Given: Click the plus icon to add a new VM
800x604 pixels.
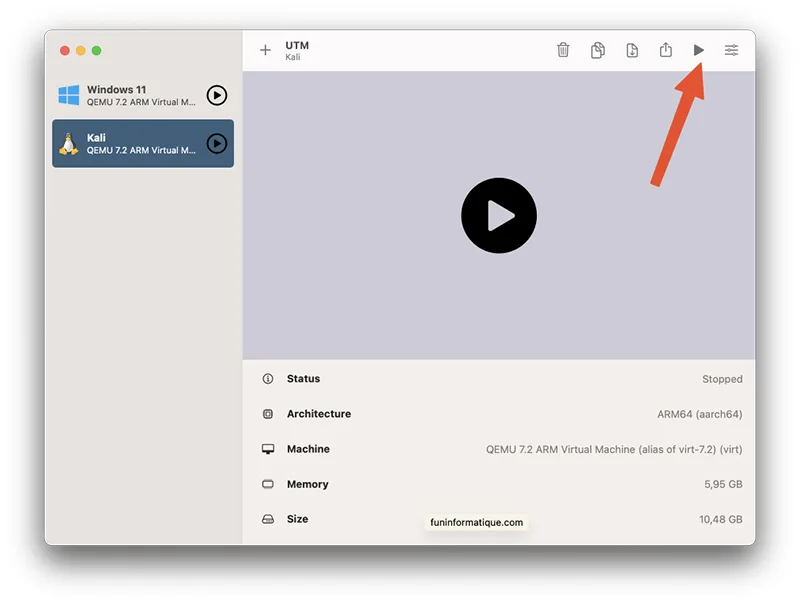Looking at the screenshot, I should click(x=265, y=50).
